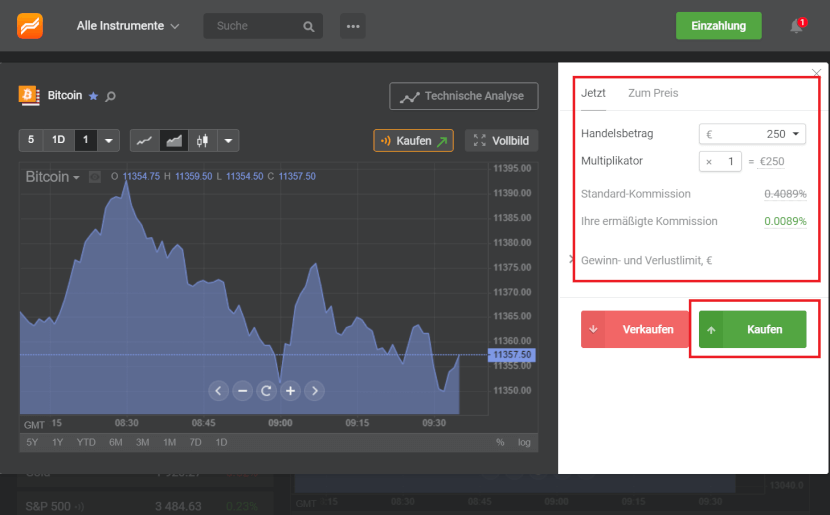This screenshot has height=515, width=830.
Task: Switch to area chart type
Action: [x=174, y=141]
